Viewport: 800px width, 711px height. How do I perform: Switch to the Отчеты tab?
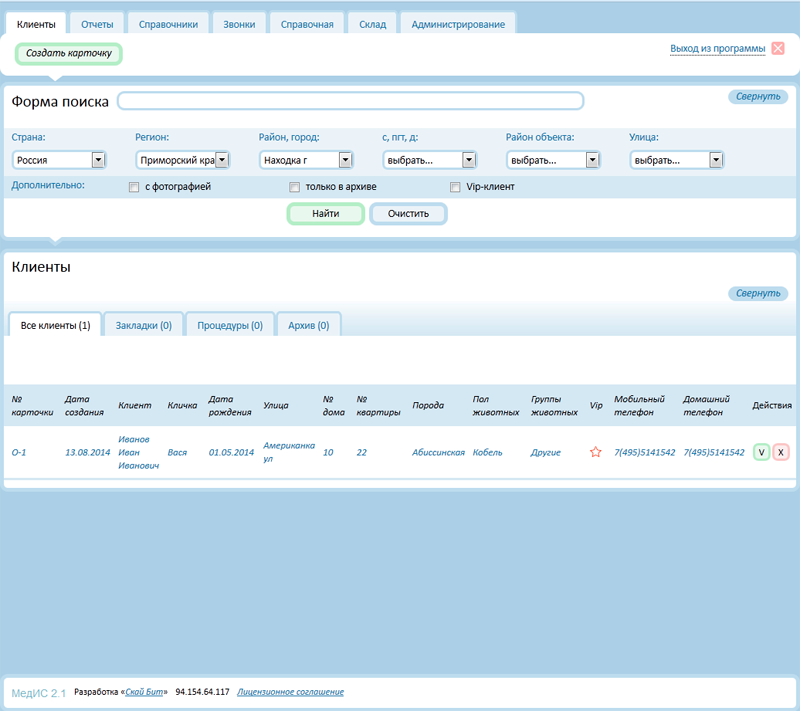click(98, 24)
